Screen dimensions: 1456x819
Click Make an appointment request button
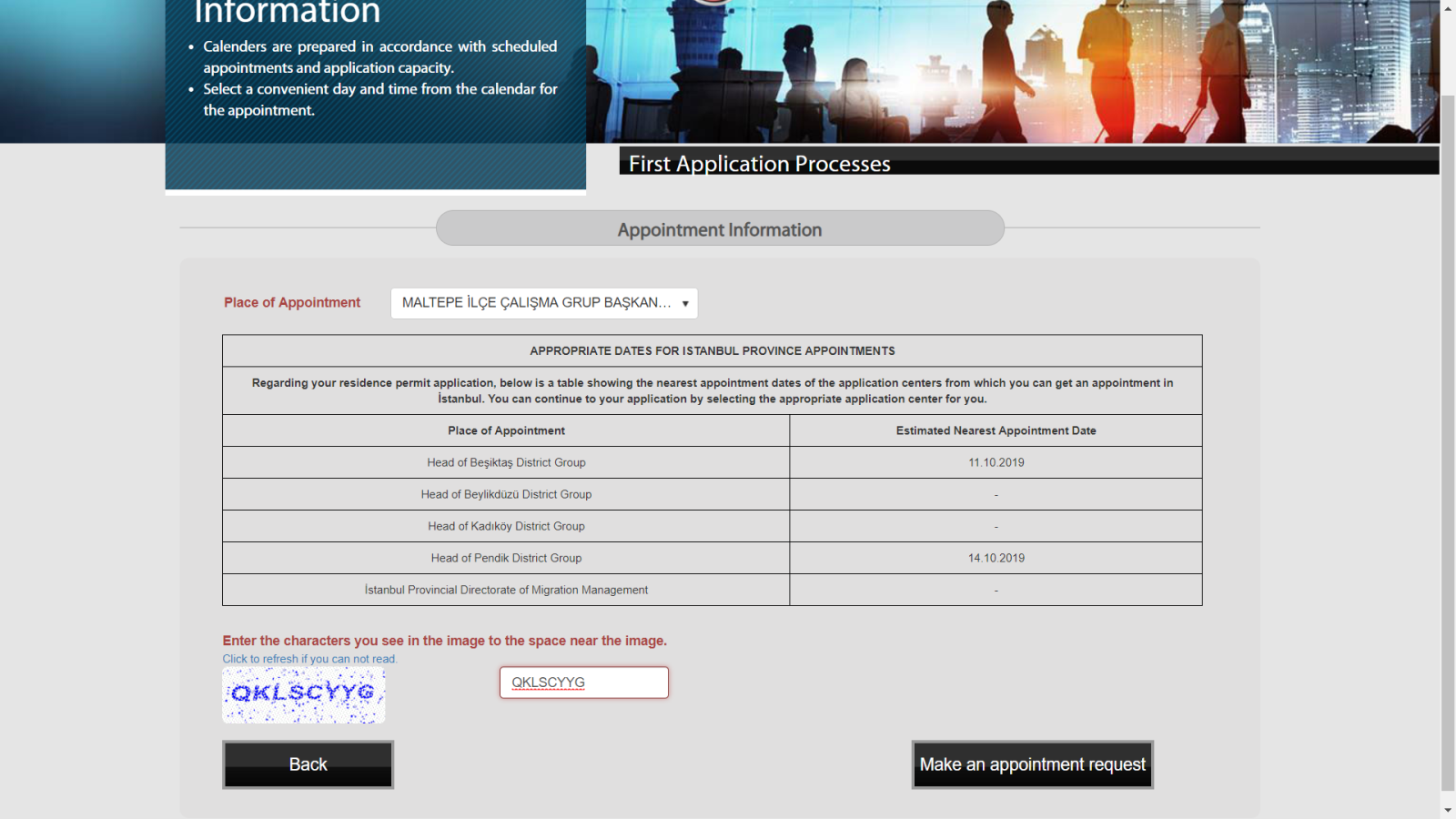click(x=1032, y=764)
